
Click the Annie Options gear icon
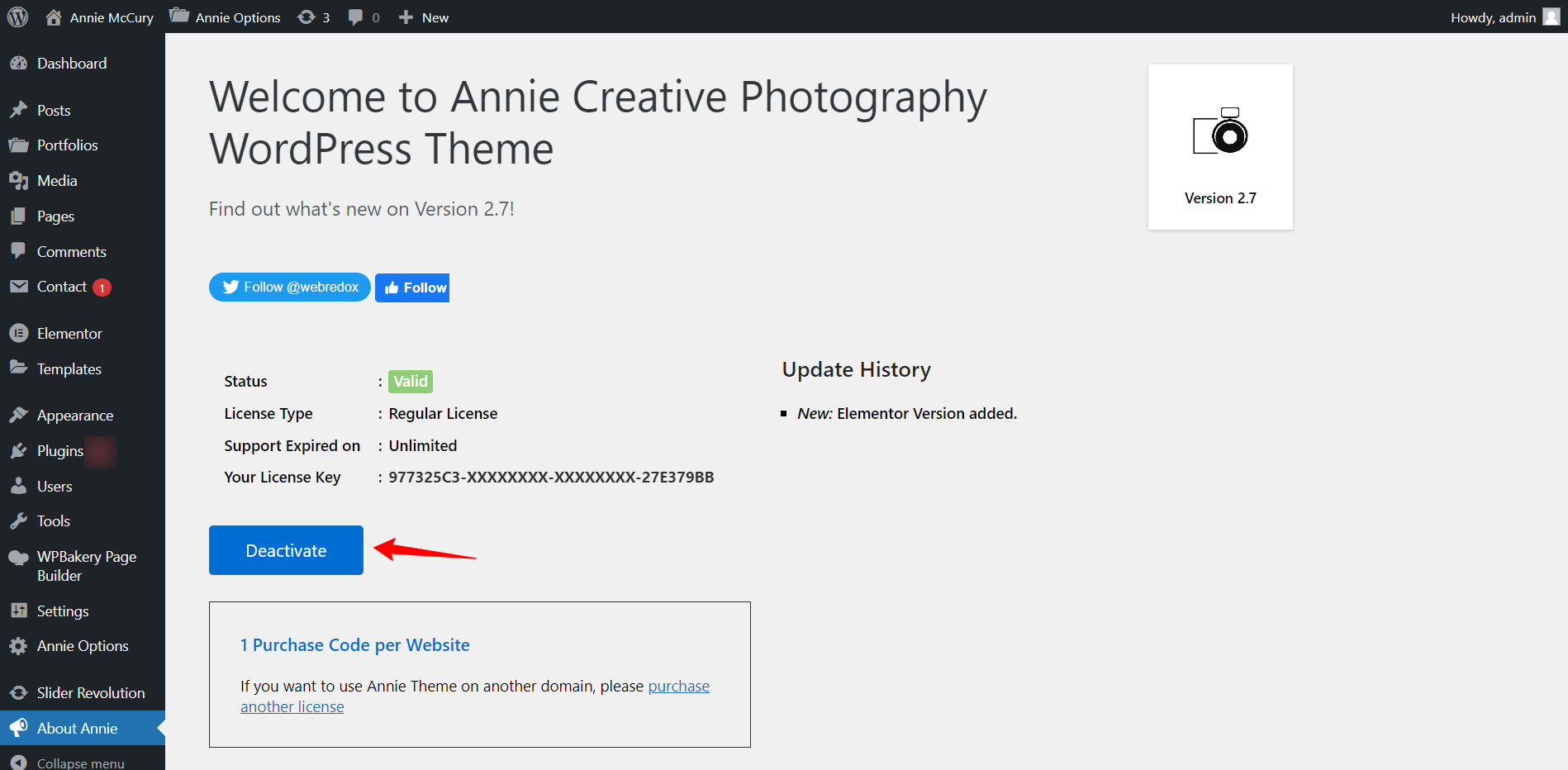coord(18,646)
